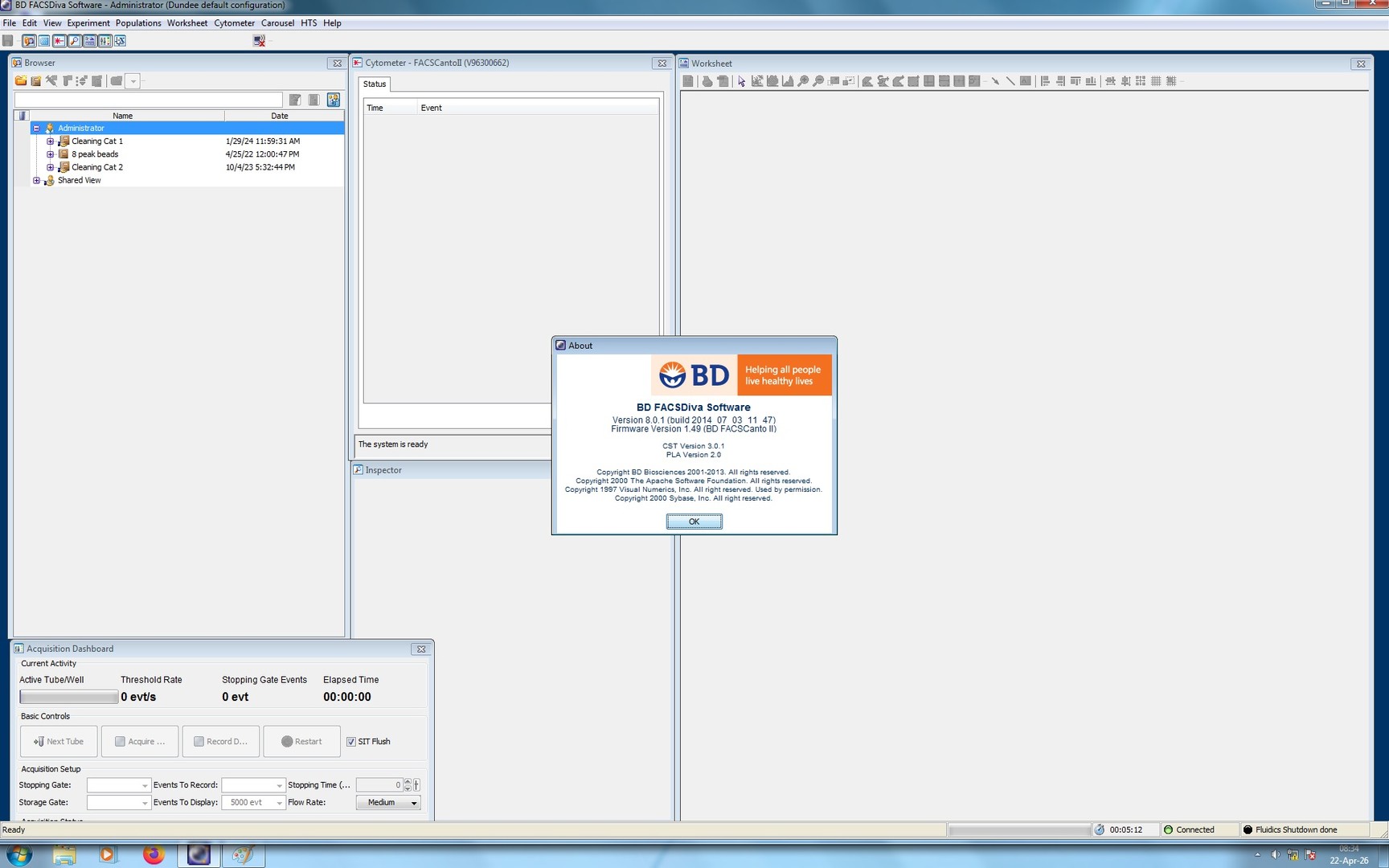The width and height of the screenshot is (1389, 868).
Task: Click the Browser view toggle icon in main toolbar
Action: click(x=29, y=41)
